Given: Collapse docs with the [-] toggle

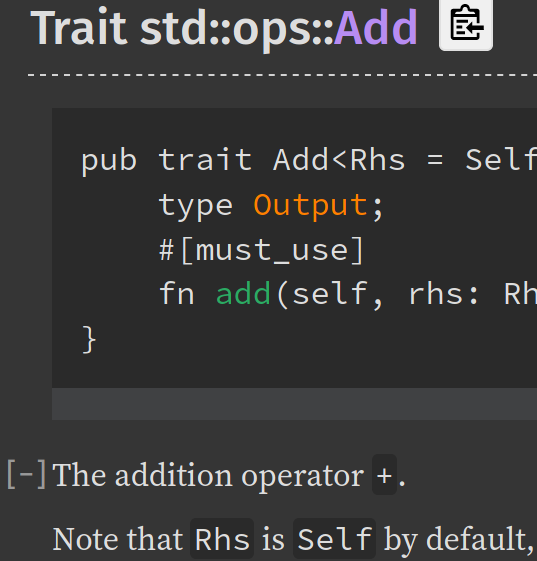Looking at the screenshot, I should [26, 475].
